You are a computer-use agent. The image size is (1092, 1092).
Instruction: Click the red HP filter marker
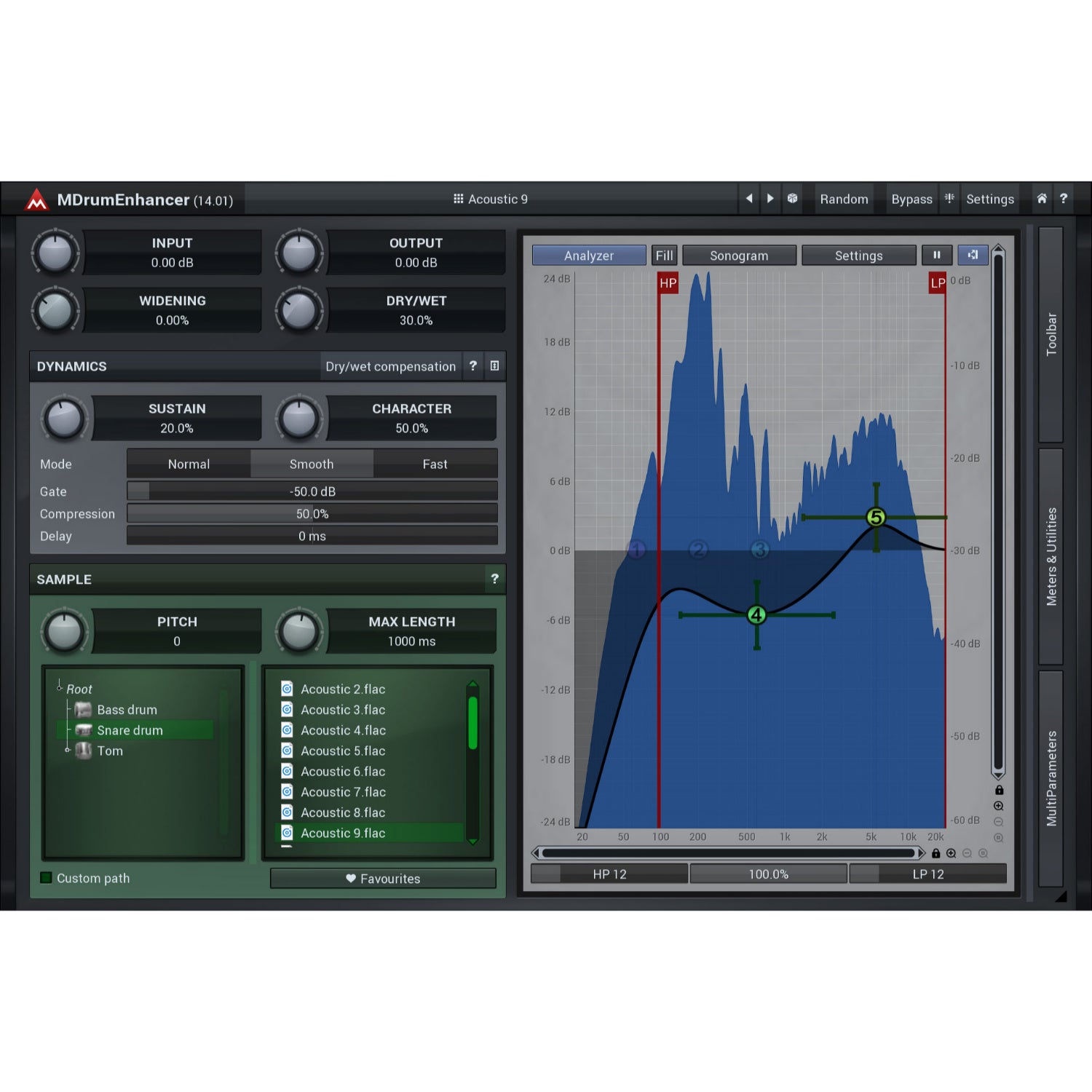coord(668,282)
